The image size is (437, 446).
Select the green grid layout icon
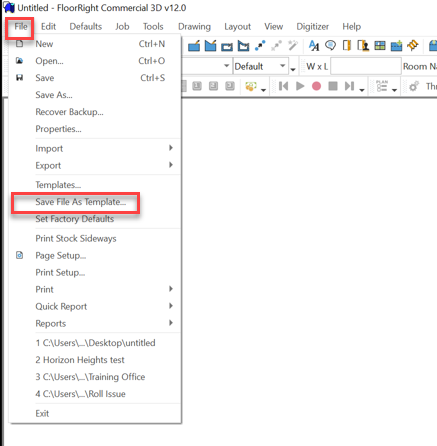click(380, 45)
